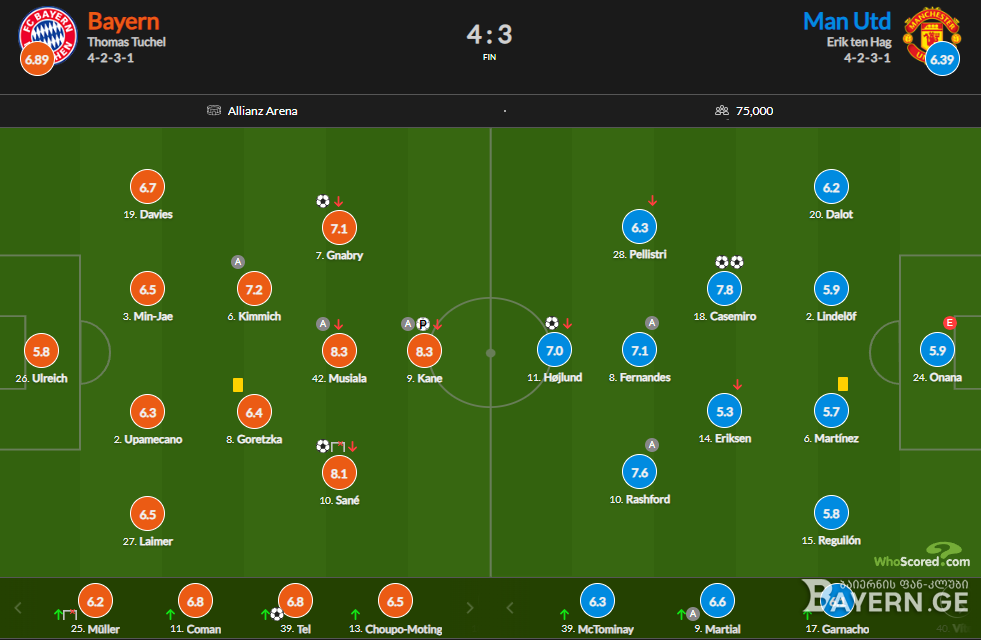Show previous Bayern substitutes with the left chevron
Image resolution: width=981 pixels, height=640 pixels.
tap(18, 607)
